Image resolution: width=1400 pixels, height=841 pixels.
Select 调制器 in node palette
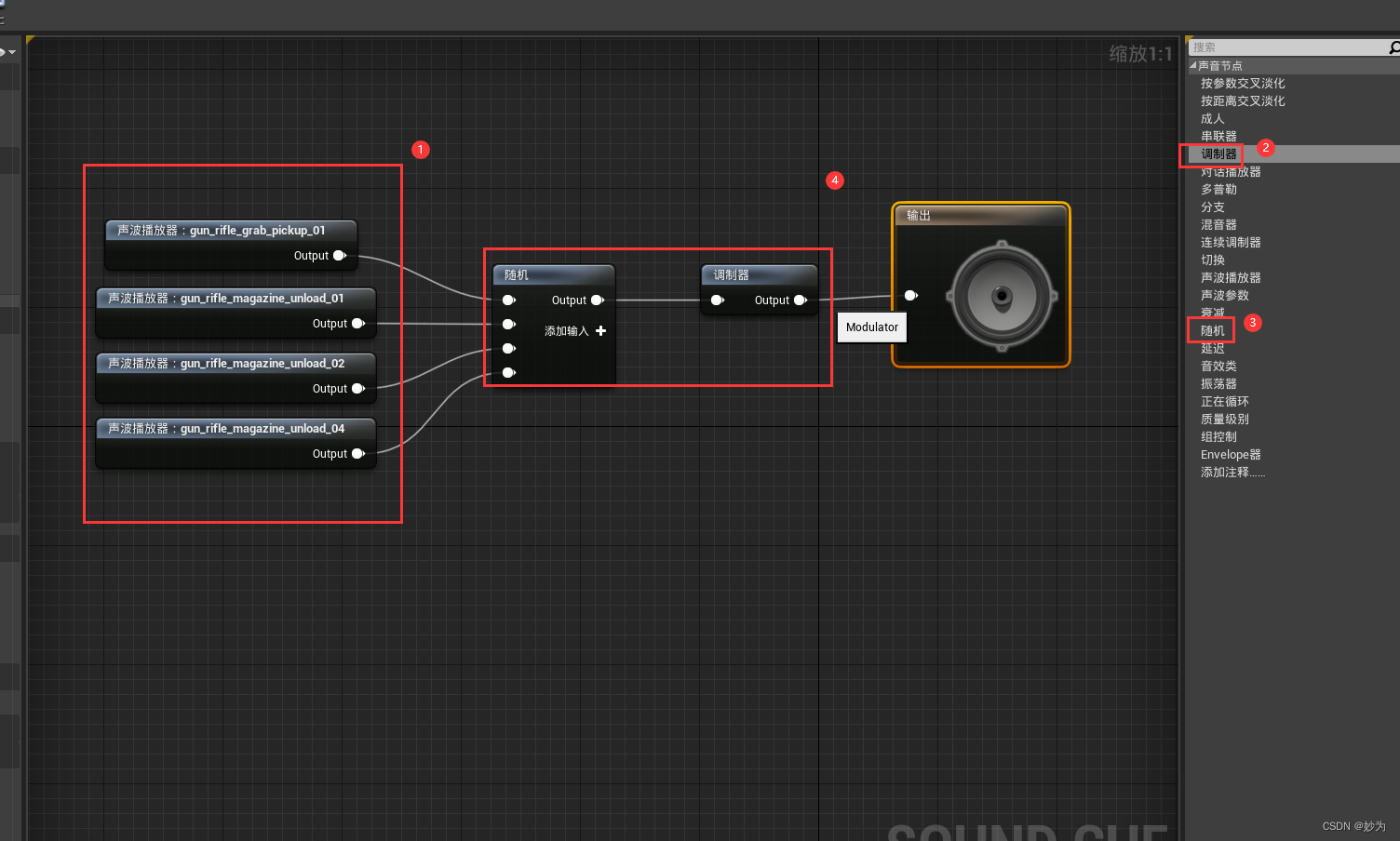click(1218, 154)
